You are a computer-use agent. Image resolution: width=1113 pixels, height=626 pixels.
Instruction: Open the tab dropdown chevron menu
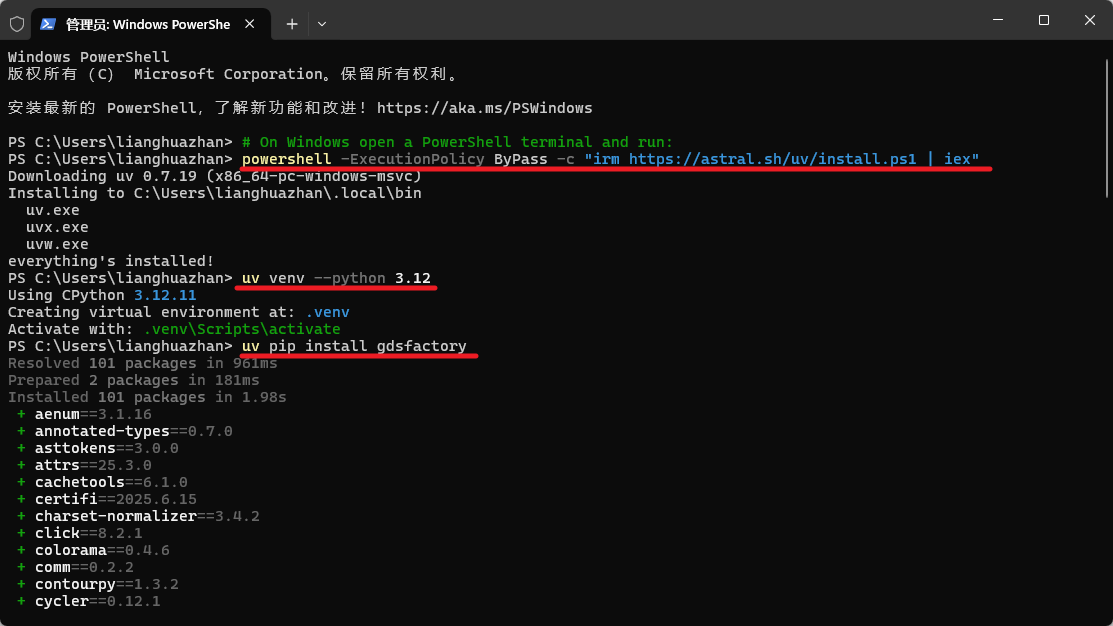(322, 20)
